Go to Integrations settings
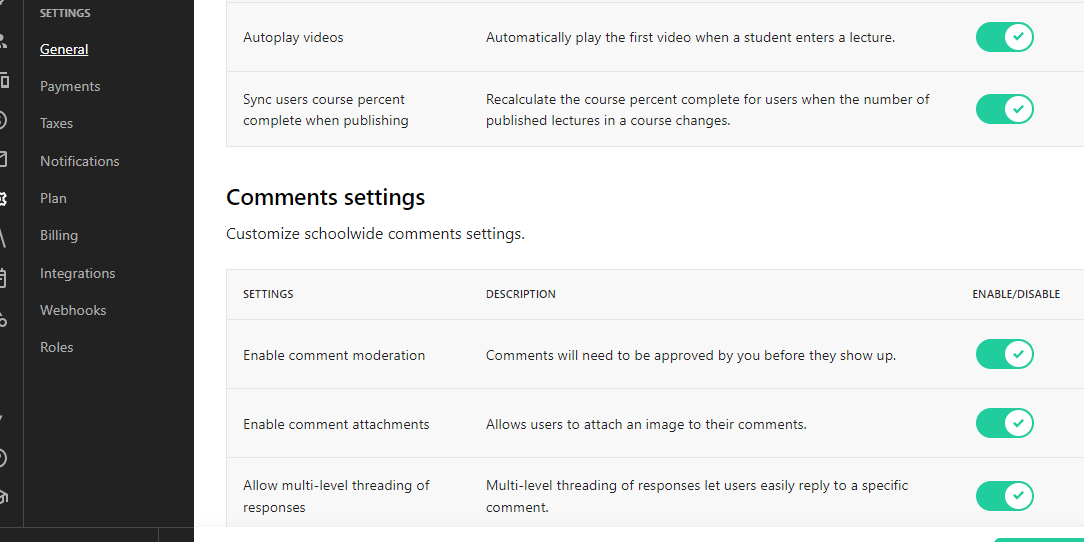 pyautogui.click(x=77, y=273)
